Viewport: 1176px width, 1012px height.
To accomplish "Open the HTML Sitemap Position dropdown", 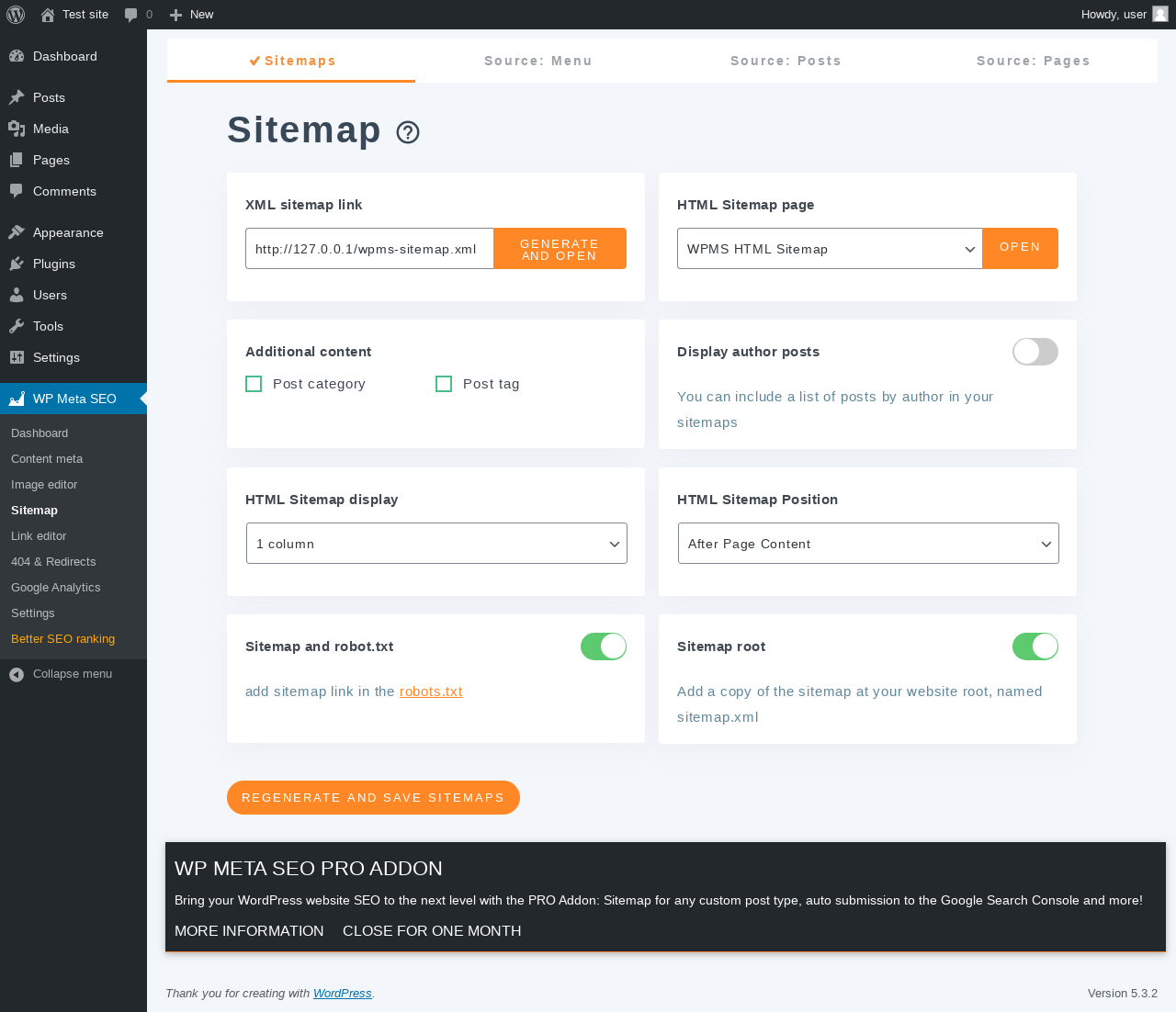I will click(x=868, y=544).
